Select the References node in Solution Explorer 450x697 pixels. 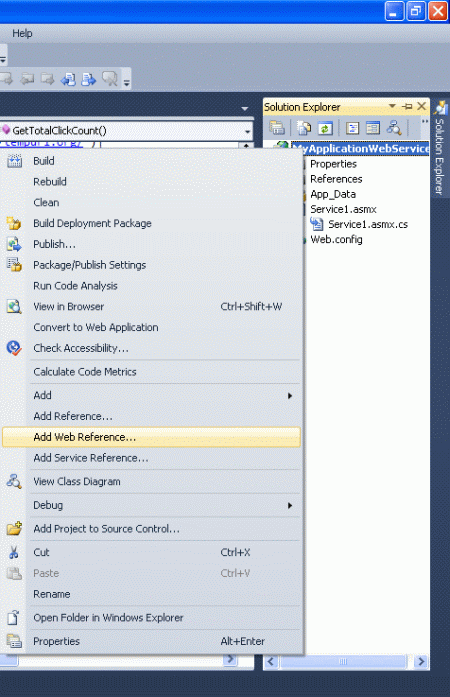tap(336, 179)
